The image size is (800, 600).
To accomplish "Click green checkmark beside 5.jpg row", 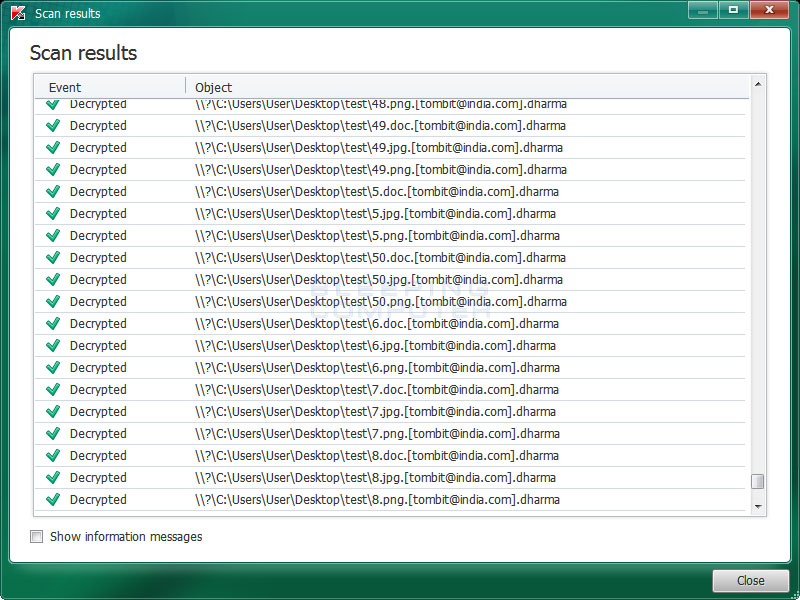I will [53, 214].
